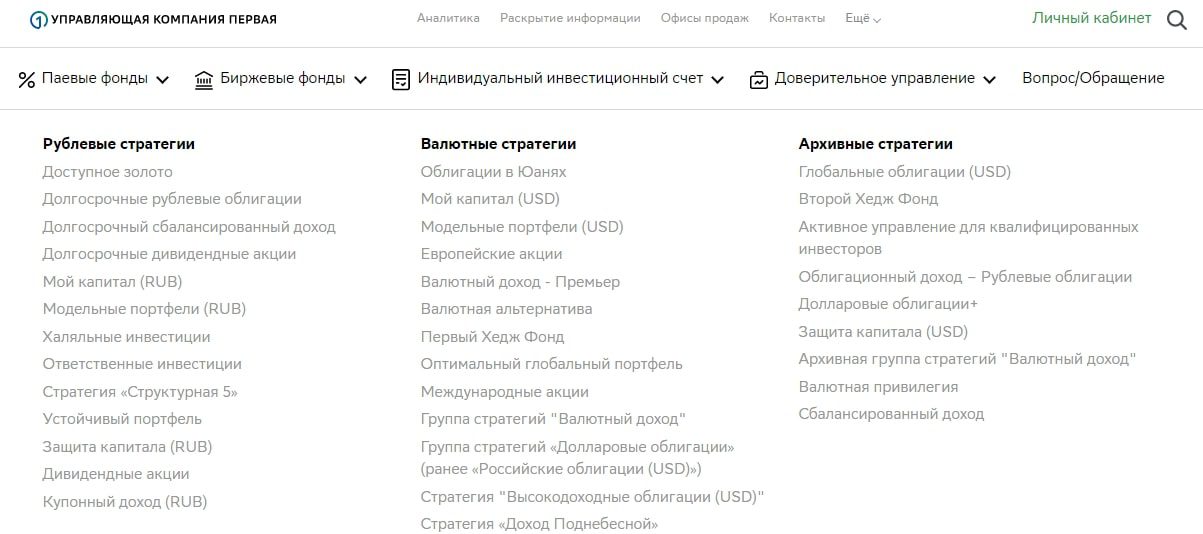The image size is (1203, 534).
Task: Select Халяльные инвестиции link
Action: coord(126,337)
